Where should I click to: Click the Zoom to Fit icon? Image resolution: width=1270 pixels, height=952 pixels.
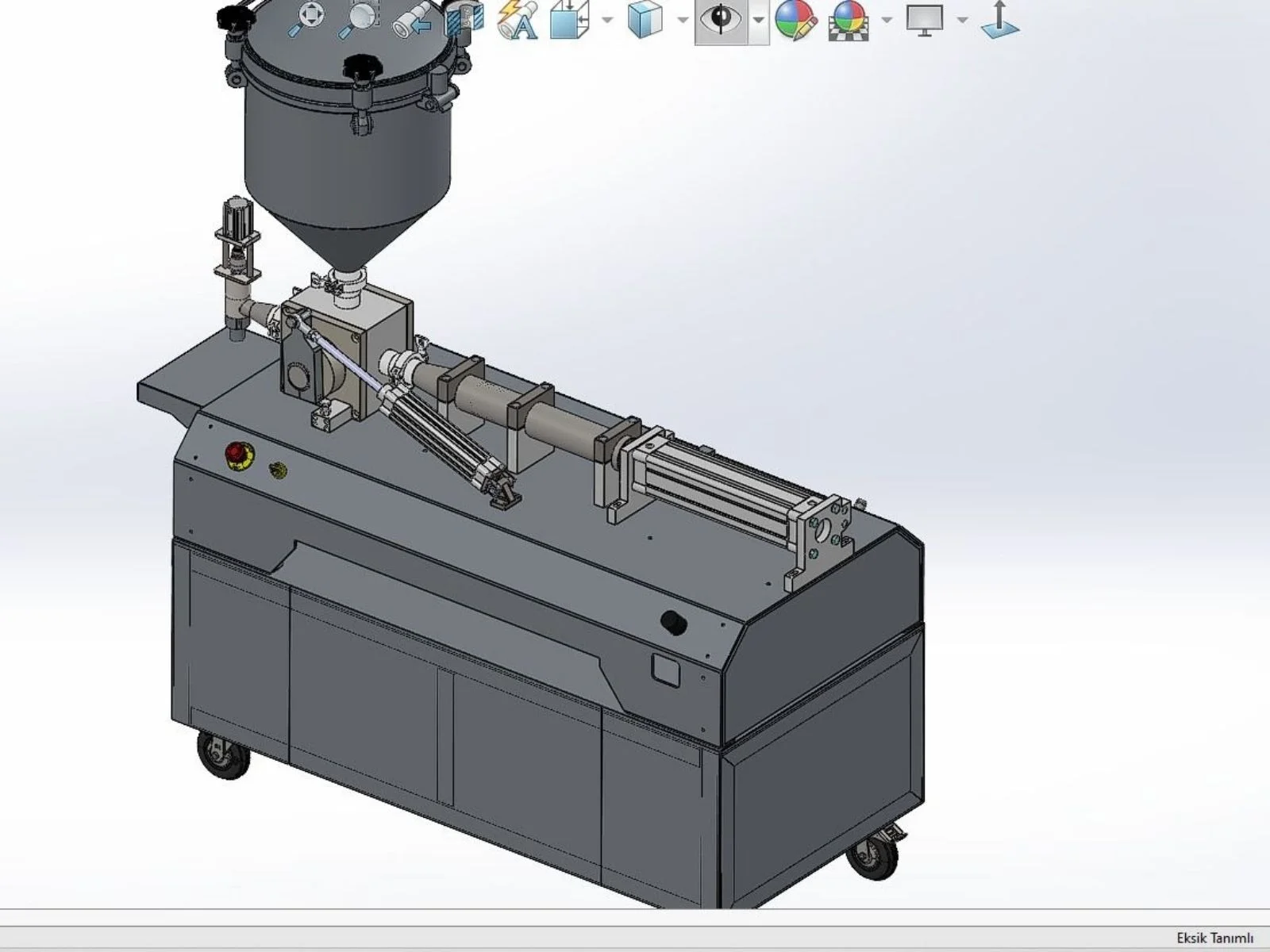click(x=309, y=19)
